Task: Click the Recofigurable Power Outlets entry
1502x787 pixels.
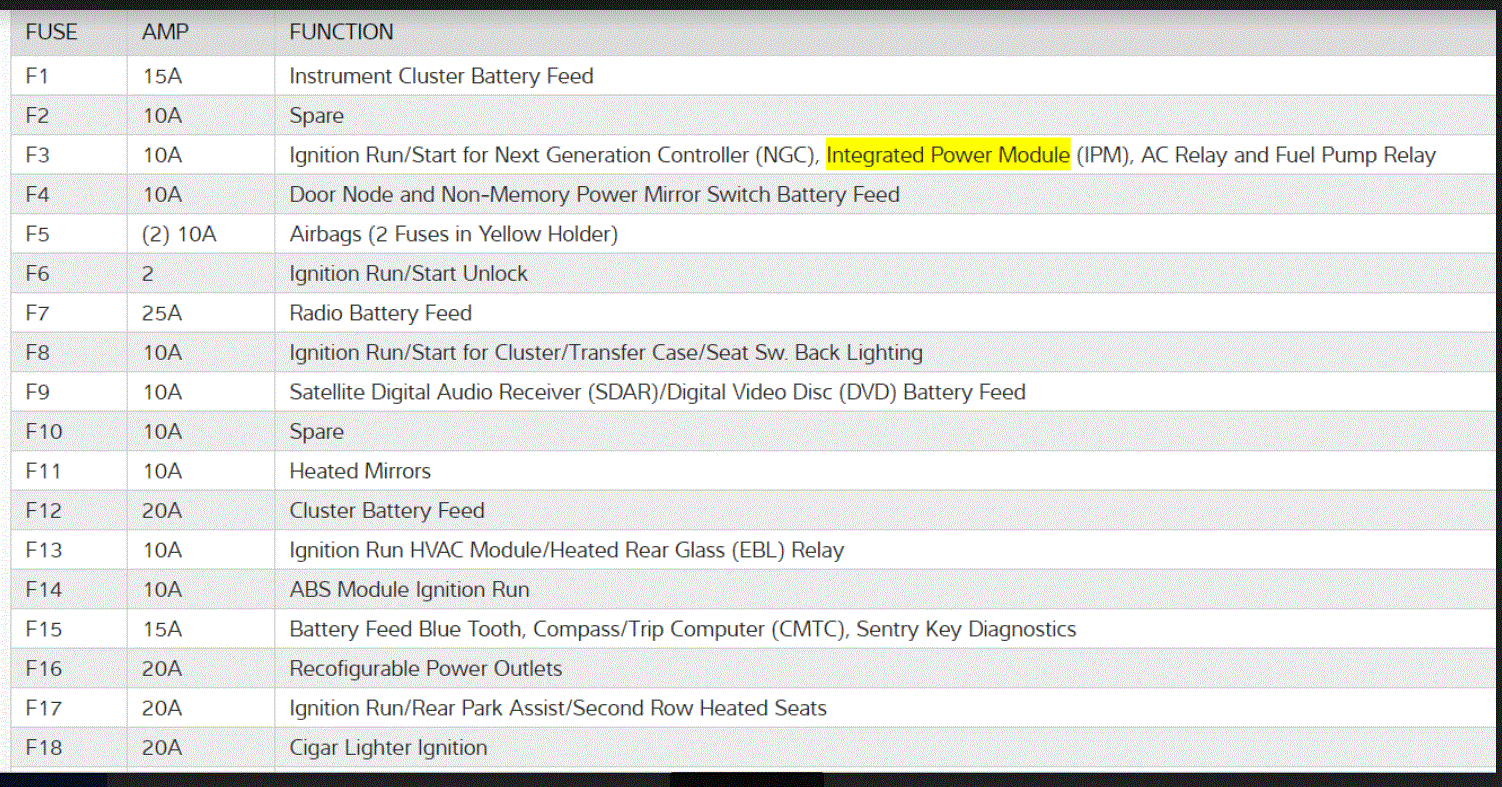Action: [x=425, y=669]
